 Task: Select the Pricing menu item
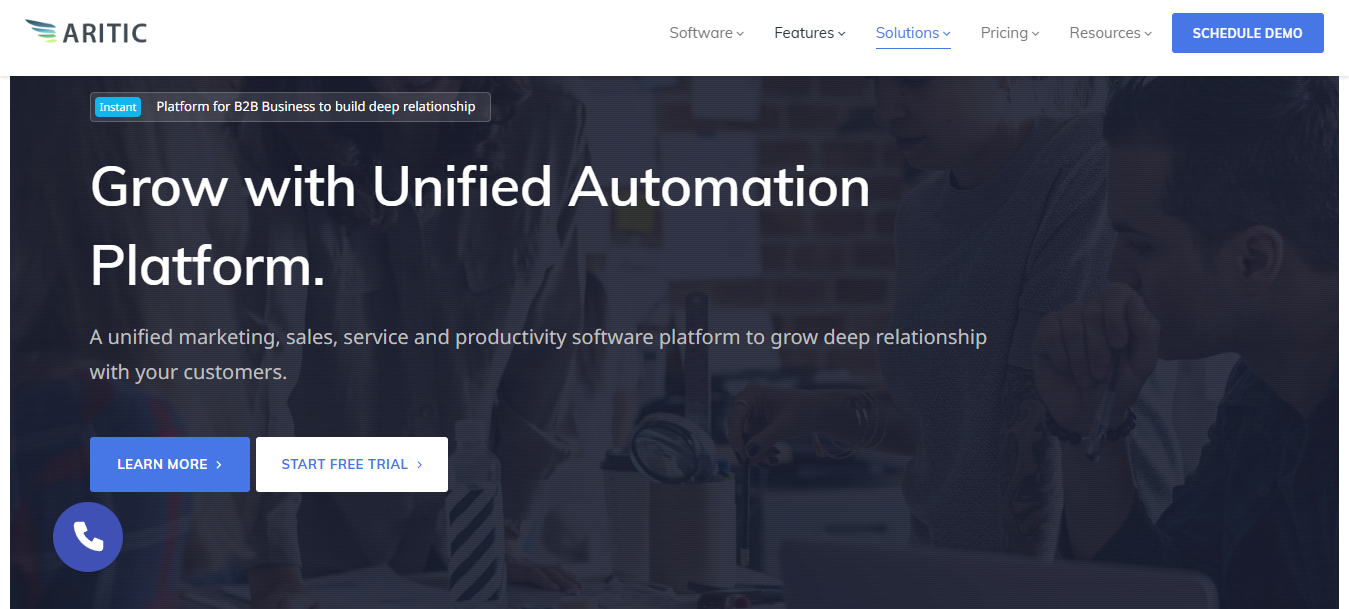pyautogui.click(x=1003, y=33)
